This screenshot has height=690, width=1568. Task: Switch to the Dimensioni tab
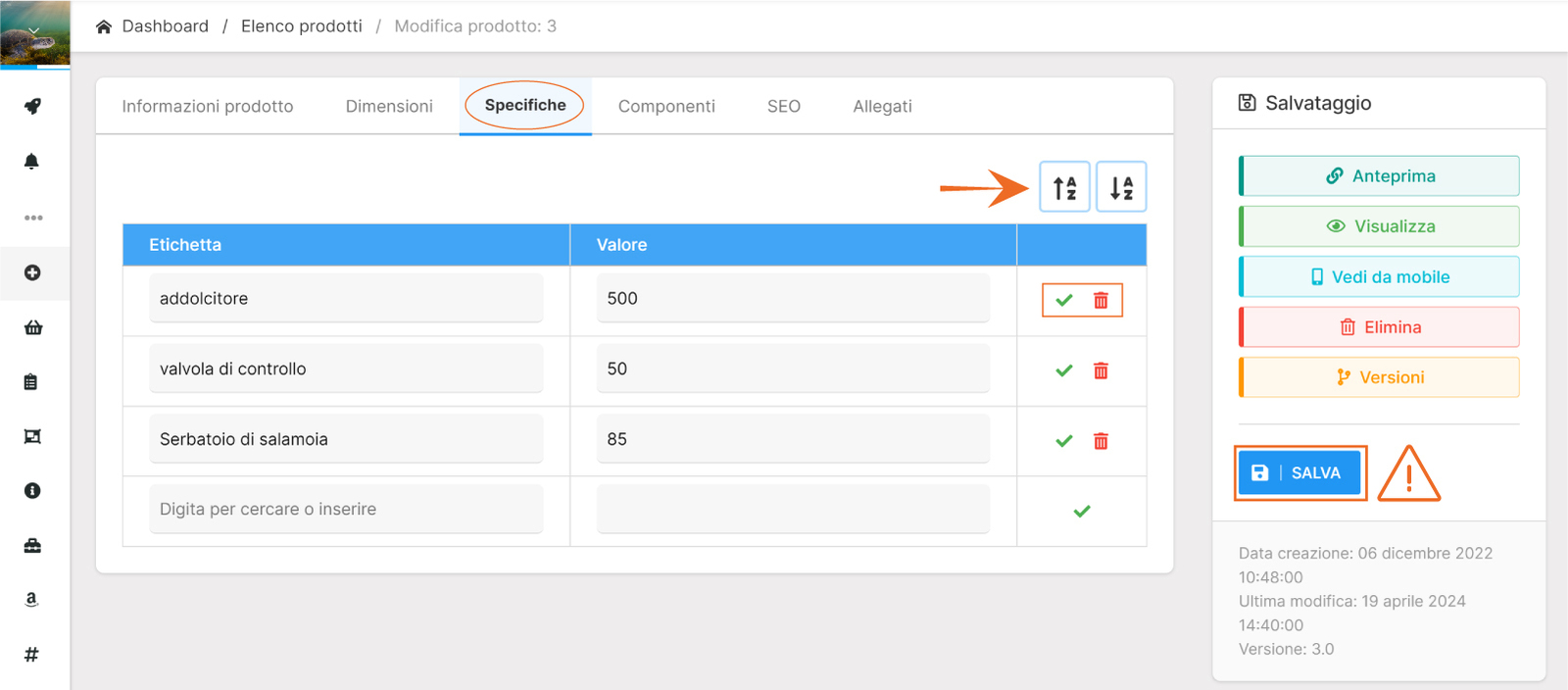click(x=389, y=107)
